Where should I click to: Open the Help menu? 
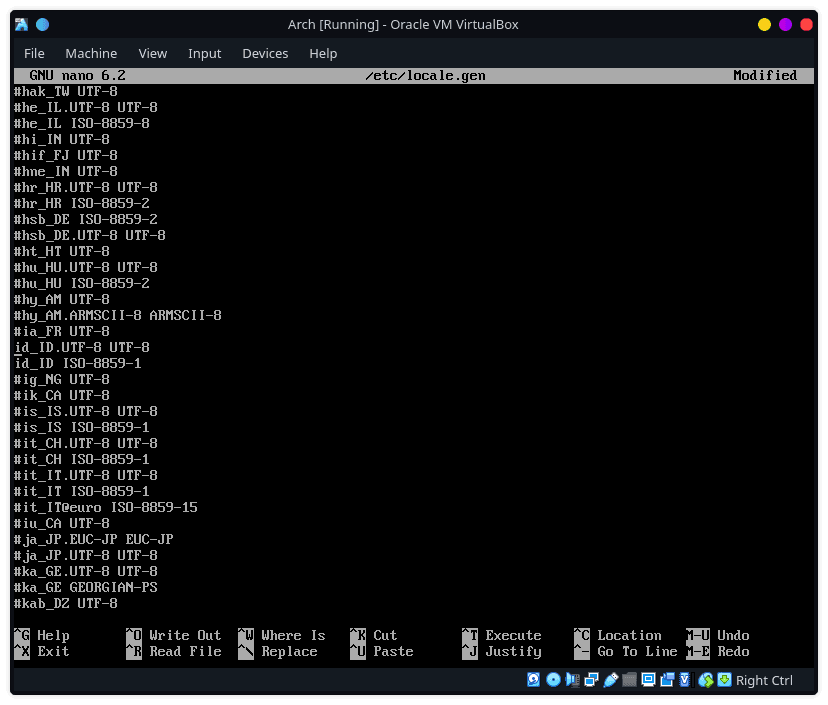(323, 53)
